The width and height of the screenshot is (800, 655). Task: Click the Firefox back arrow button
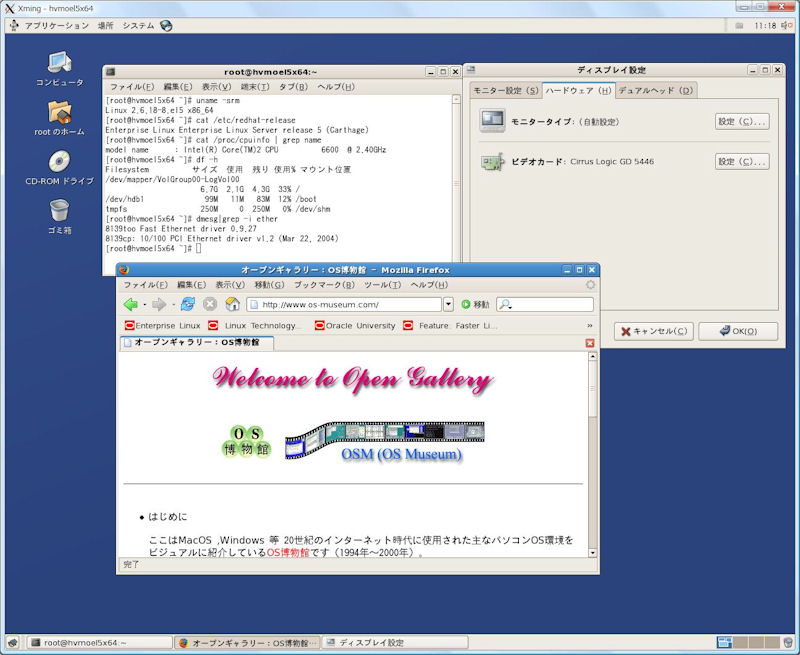tap(130, 304)
